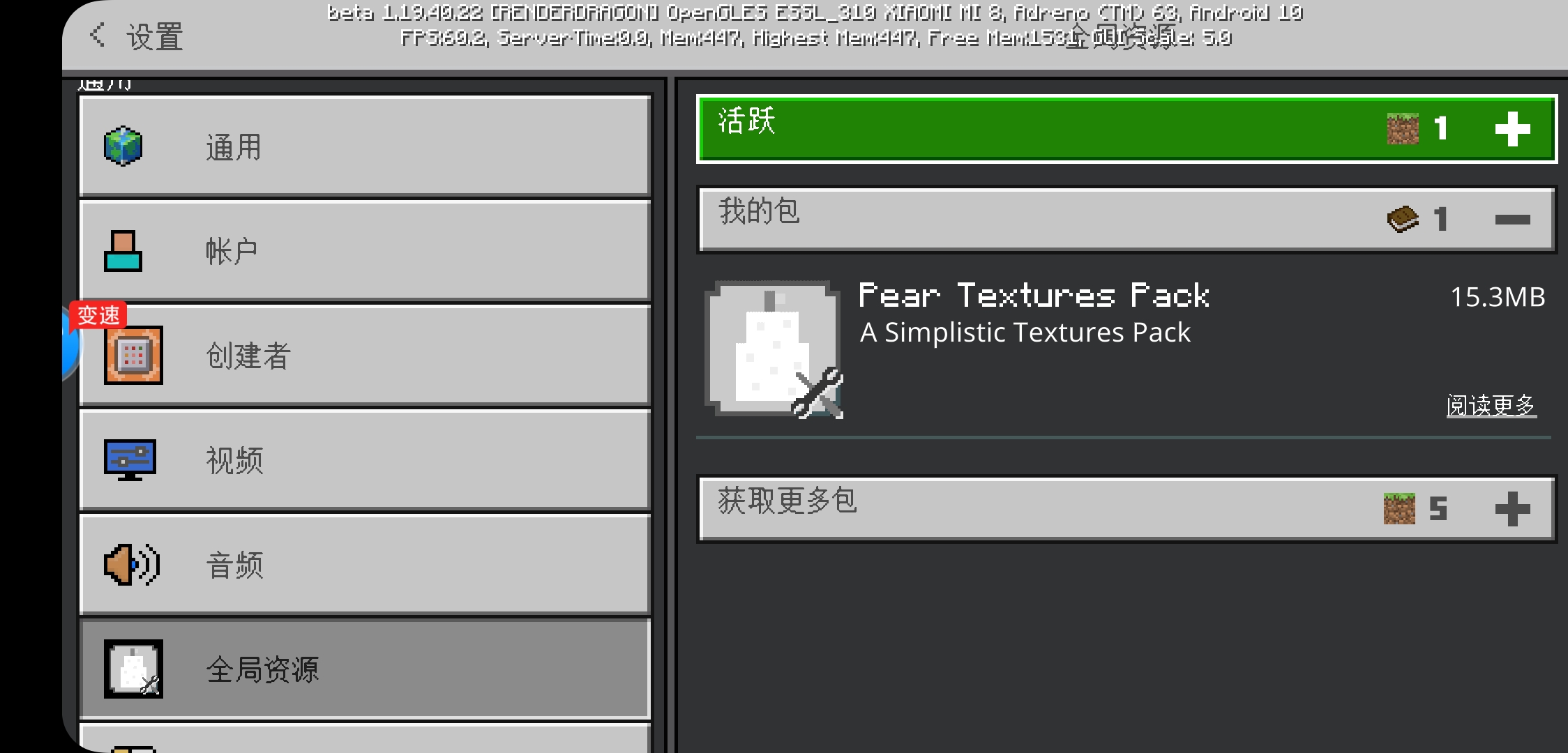Click the grass block icon in 活跃 header
This screenshot has width=1568, height=753.
click(1403, 129)
